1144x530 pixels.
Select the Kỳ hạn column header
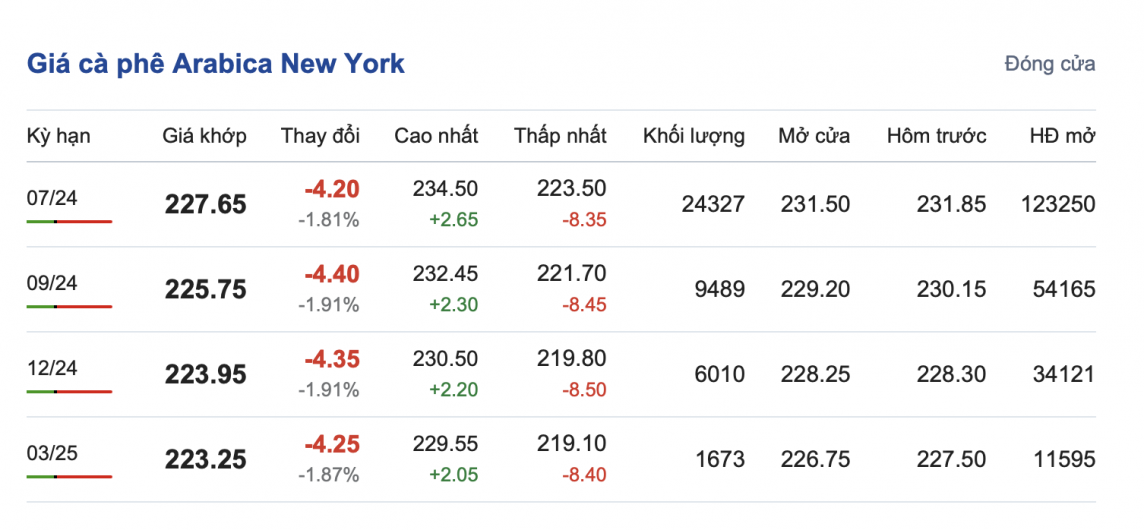click(x=58, y=136)
